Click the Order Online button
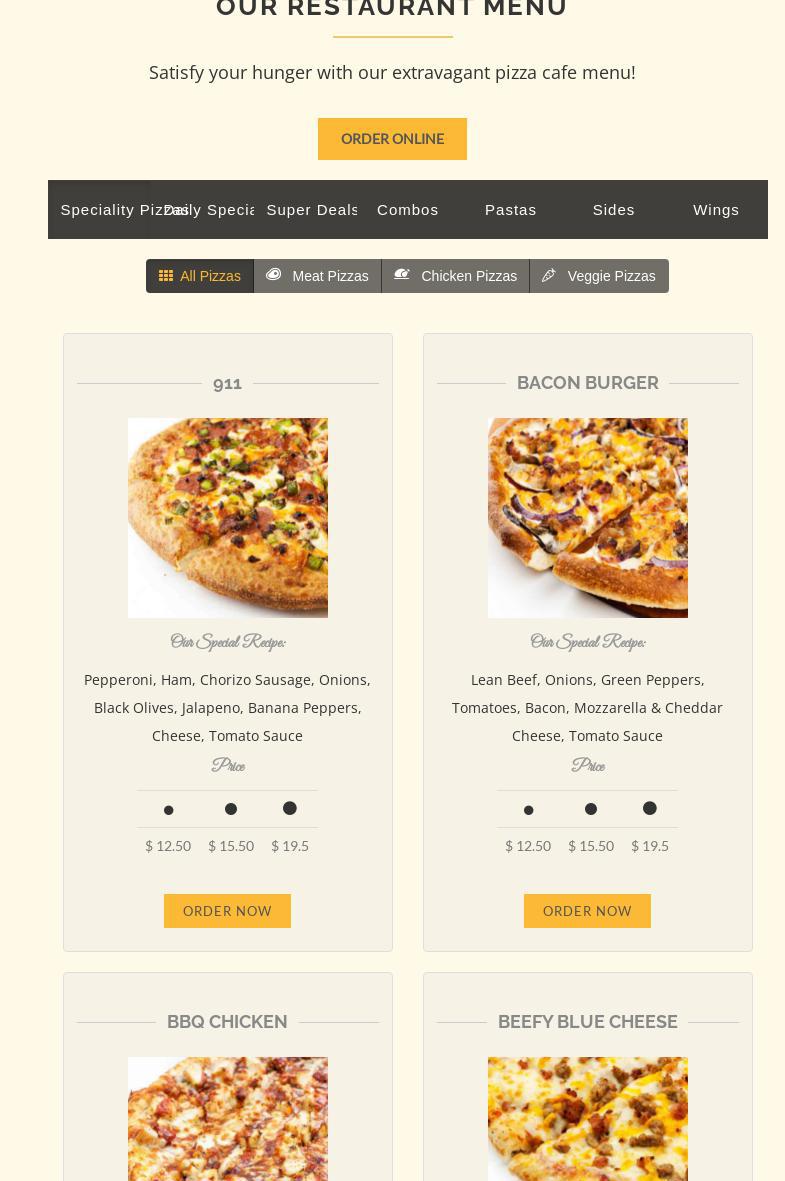 pos(392,139)
